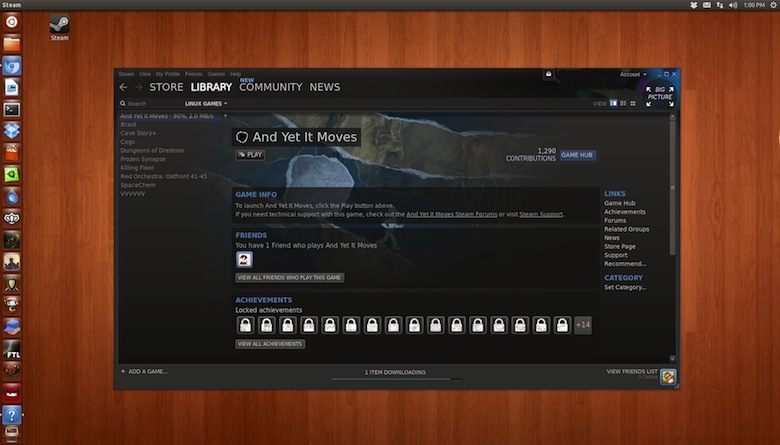This screenshot has width=780, height=445.
Task: Select Dungeons of Dredmor in list
Action: (x=152, y=150)
